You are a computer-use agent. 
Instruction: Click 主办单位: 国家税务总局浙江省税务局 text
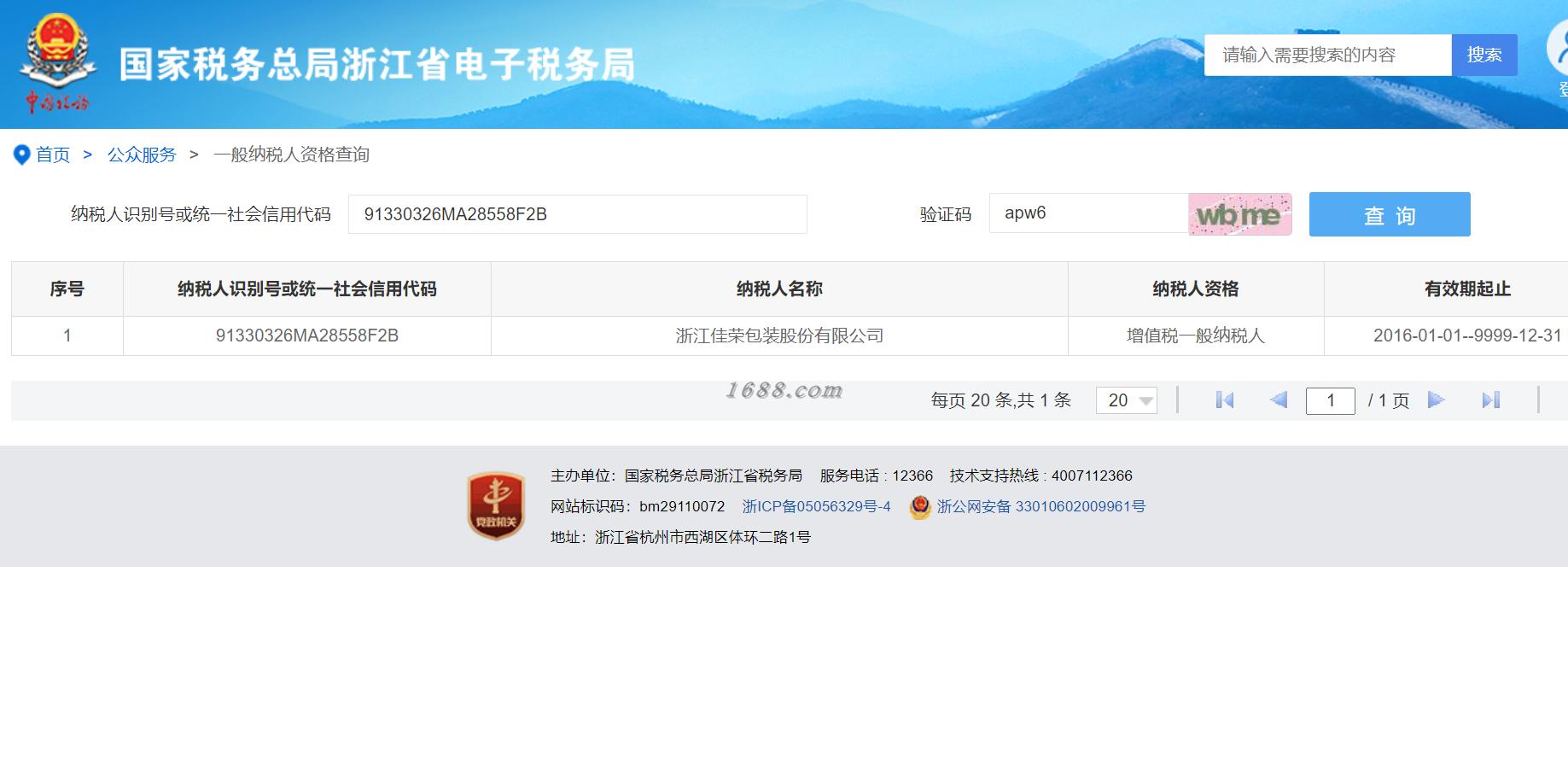coord(676,476)
